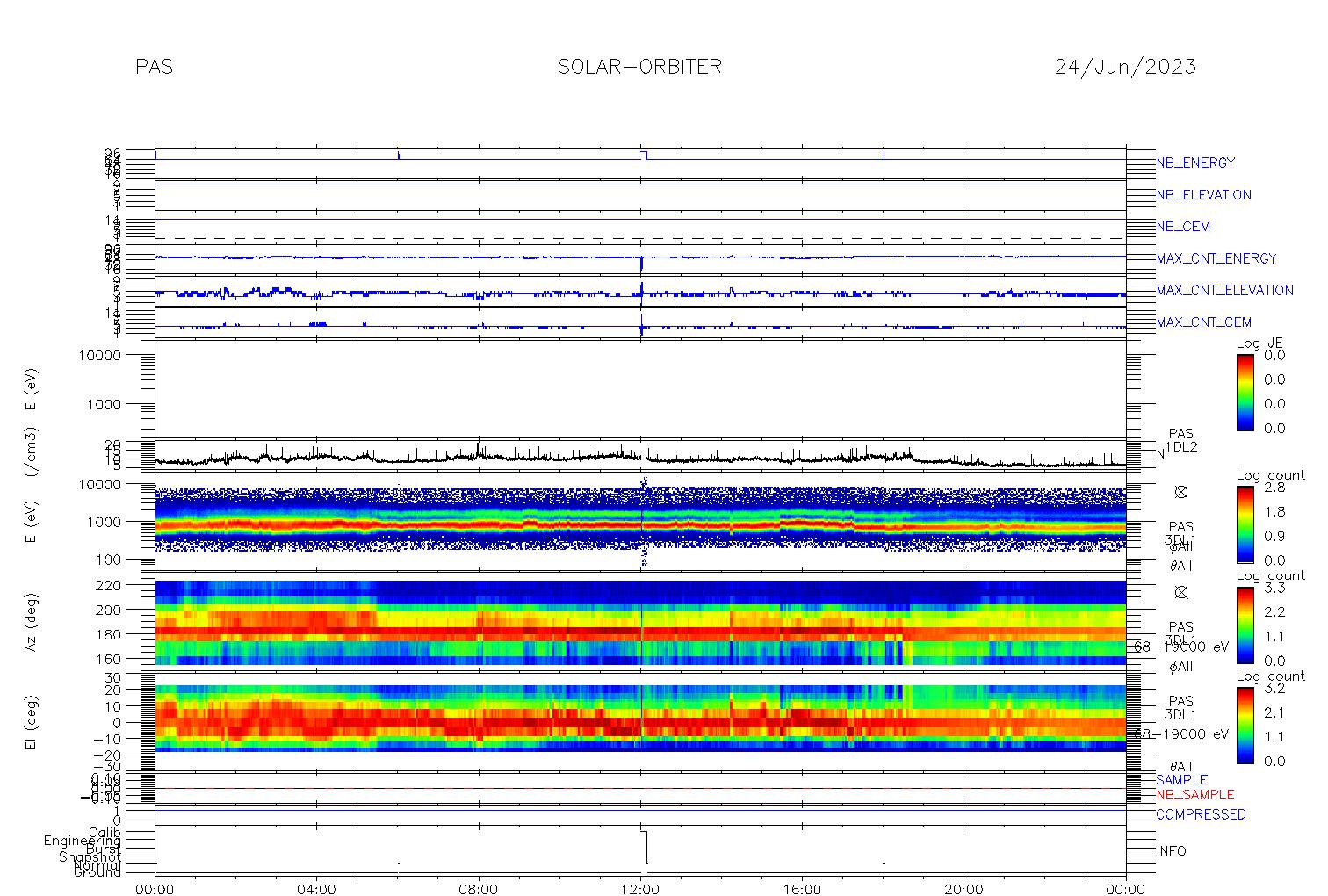The image size is (1328, 896).
Task: Click the El (deg) axis title
Action: tap(32, 722)
